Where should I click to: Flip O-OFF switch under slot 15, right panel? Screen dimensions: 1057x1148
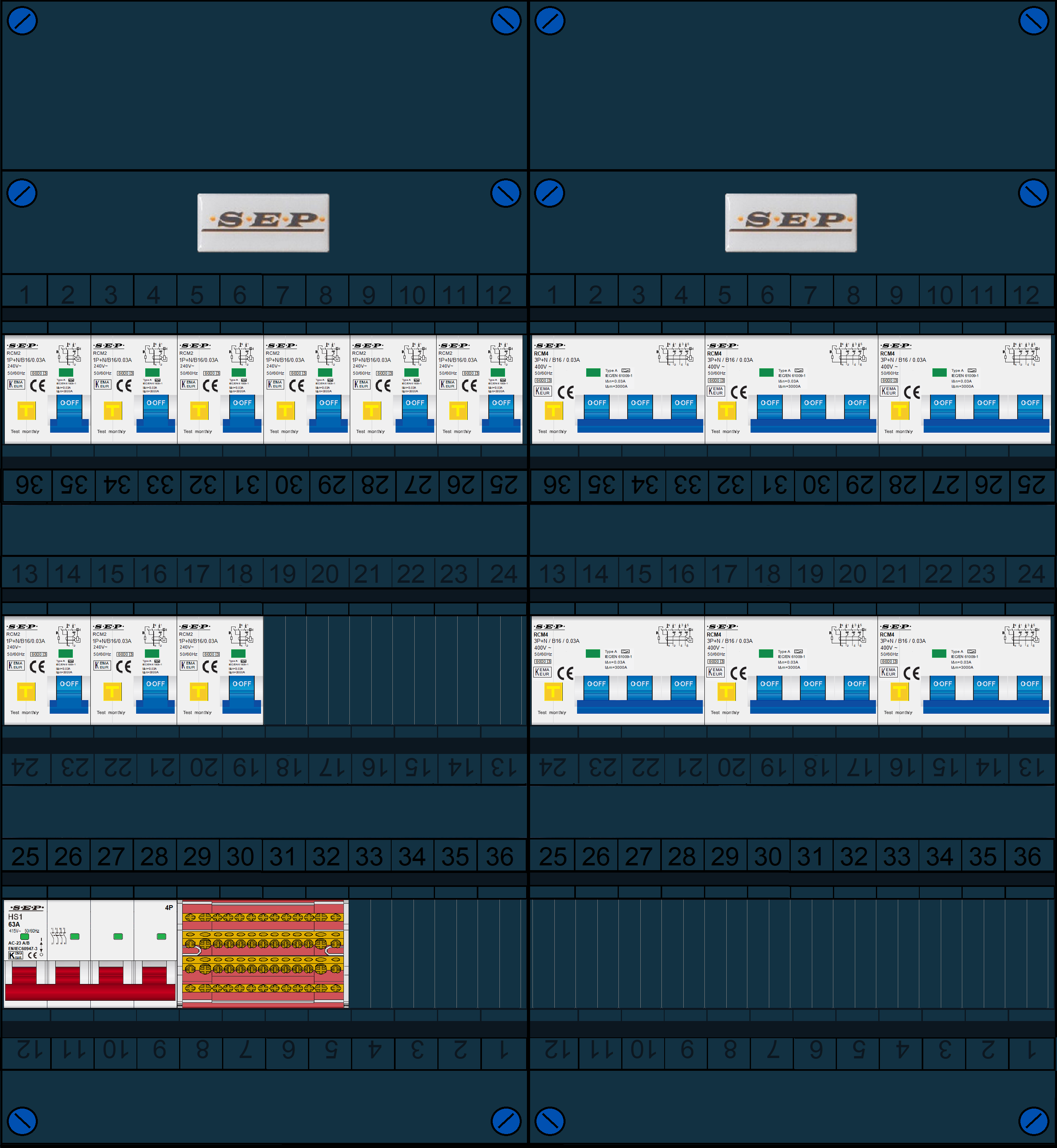[x=640, y=688]
